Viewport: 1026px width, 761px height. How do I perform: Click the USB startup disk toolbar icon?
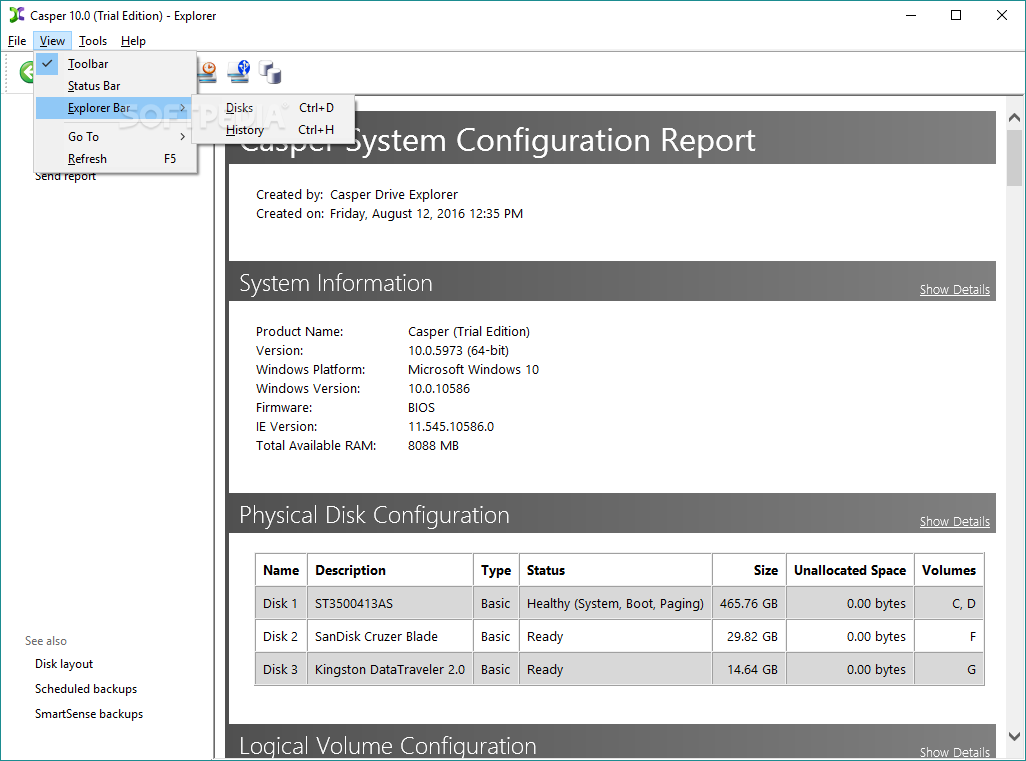[x=239, y=72]
